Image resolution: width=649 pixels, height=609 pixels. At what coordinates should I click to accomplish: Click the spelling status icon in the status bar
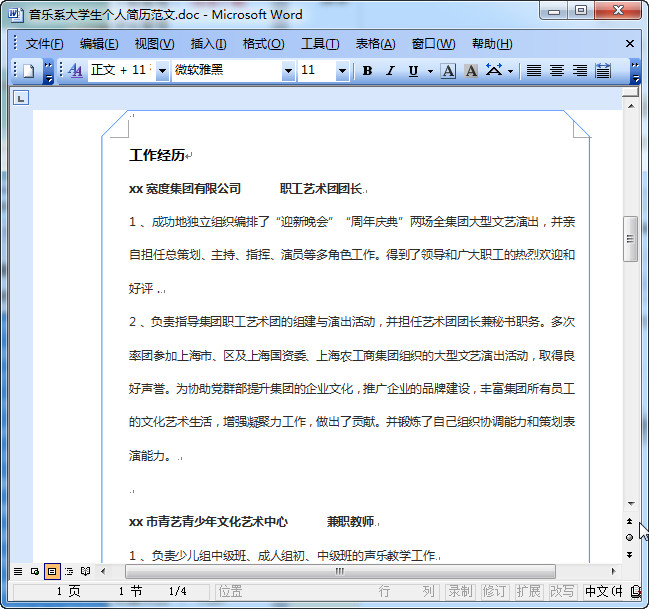[635, 591]
